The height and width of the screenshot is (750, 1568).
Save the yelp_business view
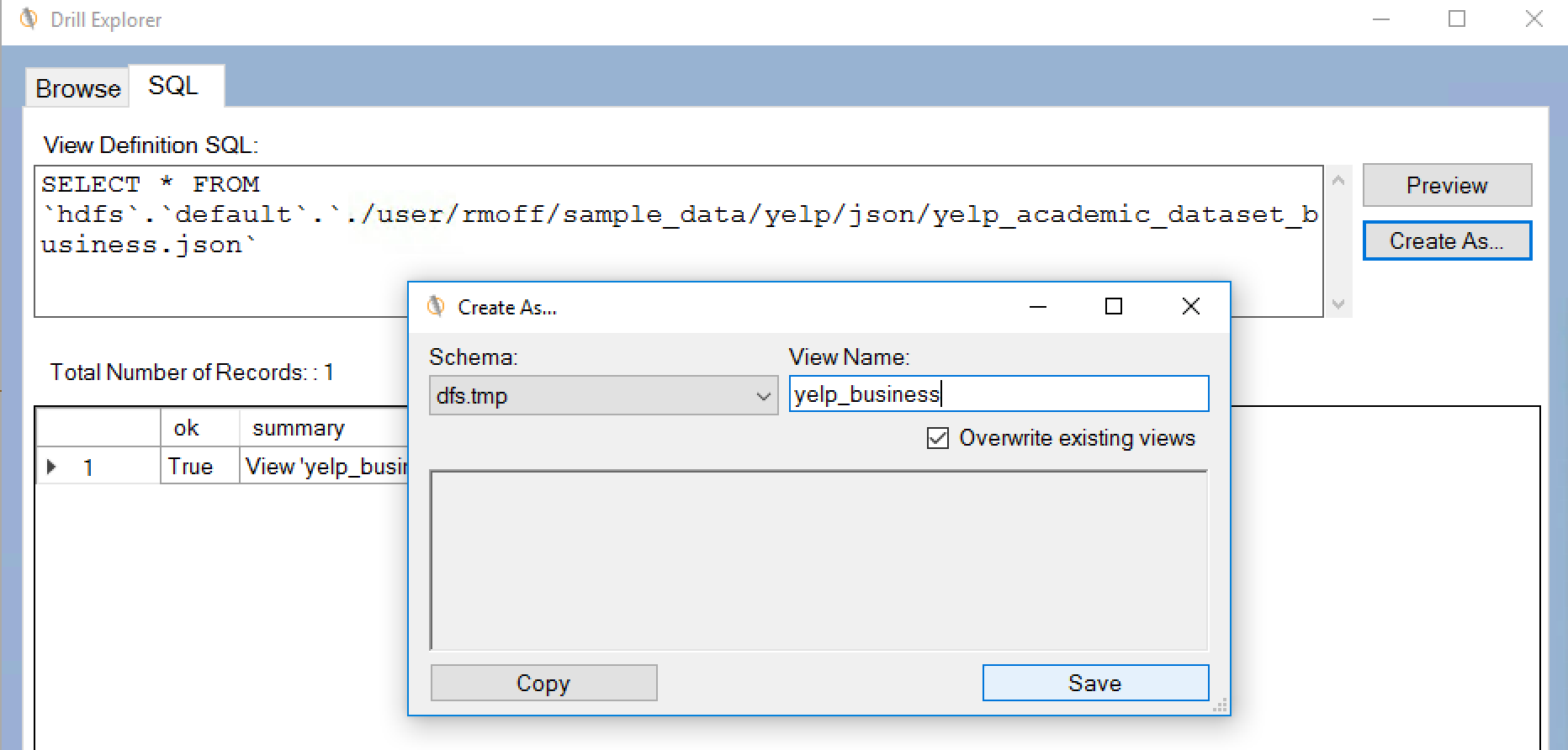pos(1094,683)
